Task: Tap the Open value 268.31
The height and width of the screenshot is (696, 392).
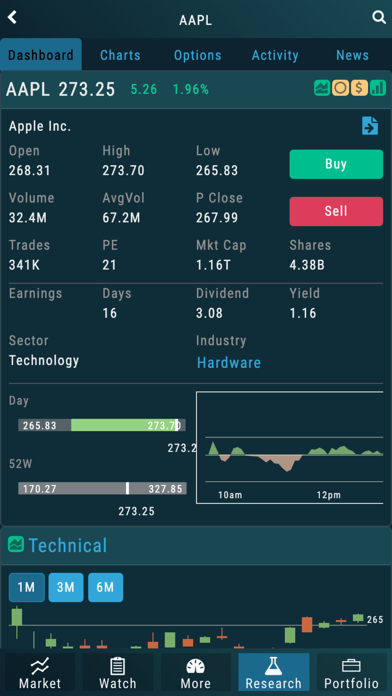Action: (30, 170)
